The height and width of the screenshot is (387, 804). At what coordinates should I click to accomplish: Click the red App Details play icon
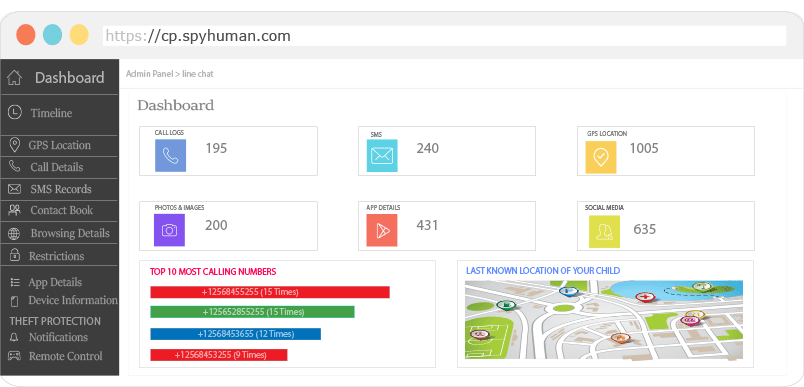[382, 230]
